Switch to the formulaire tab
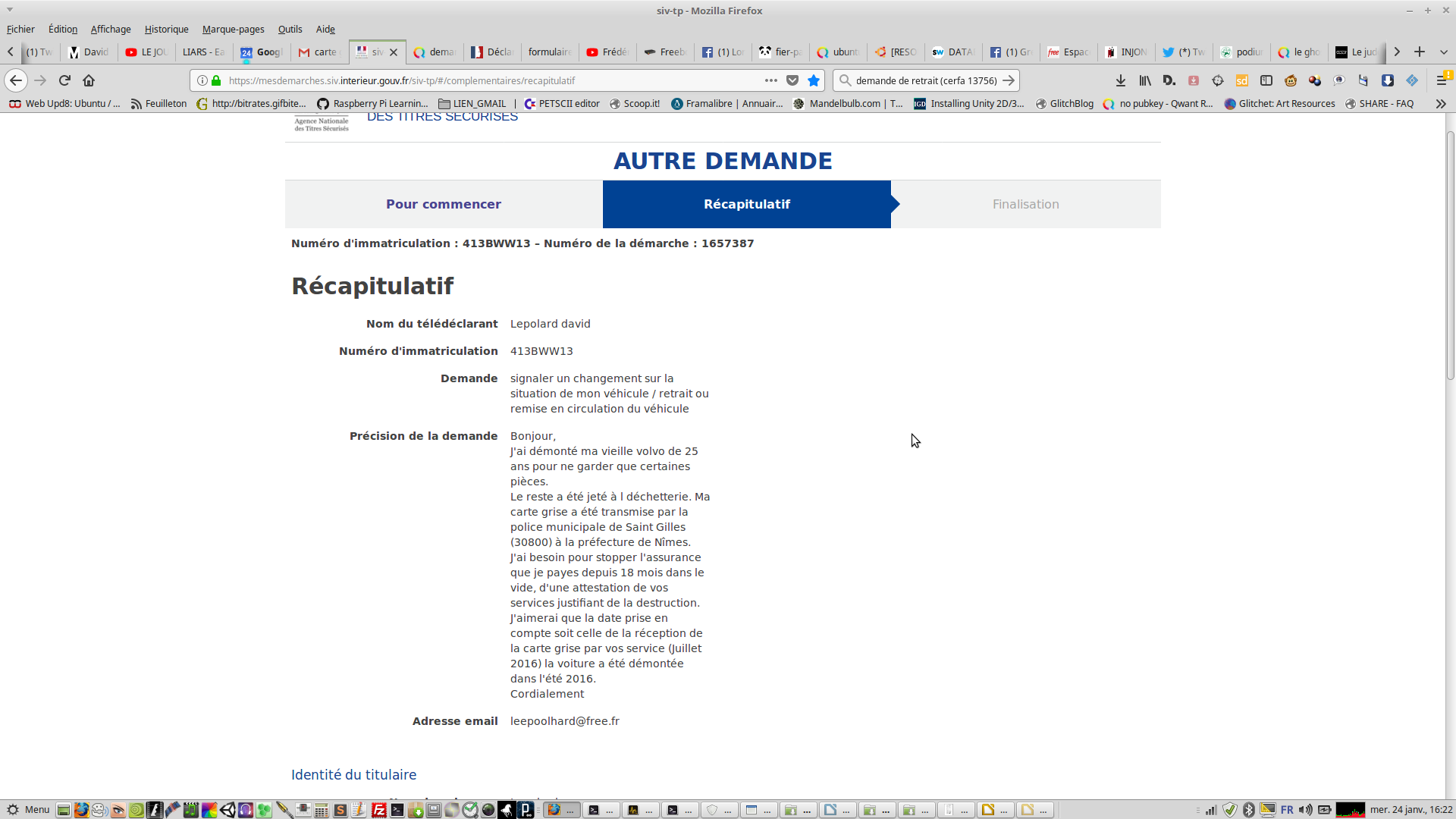Image resolution: width=1456 pixels, height=819 pixels. 549,52
